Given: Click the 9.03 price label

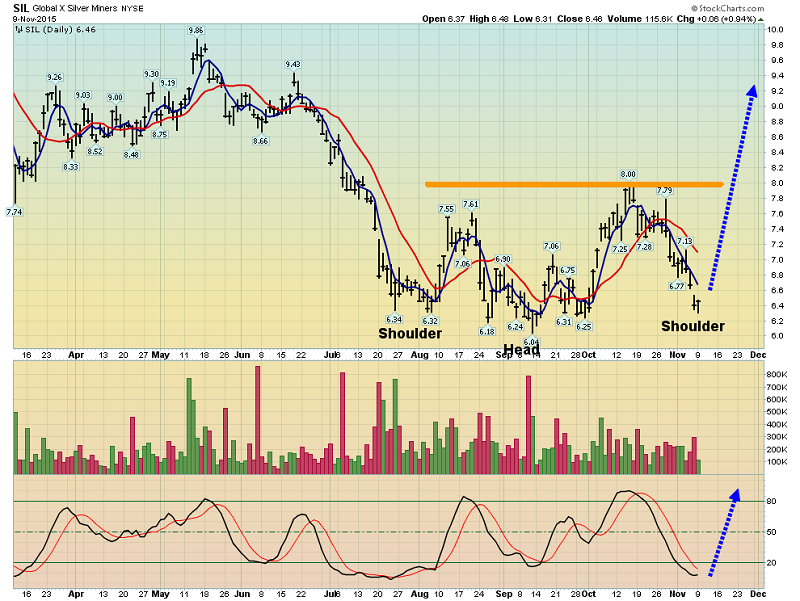Looking at the screenshot, I should point(83,95).
